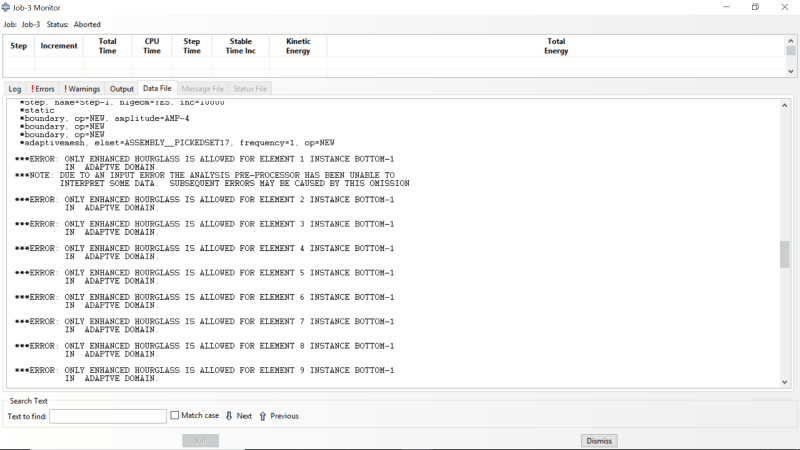Click the ***NOTE input error line
The image size is (800, 450).
pos(205,175)
